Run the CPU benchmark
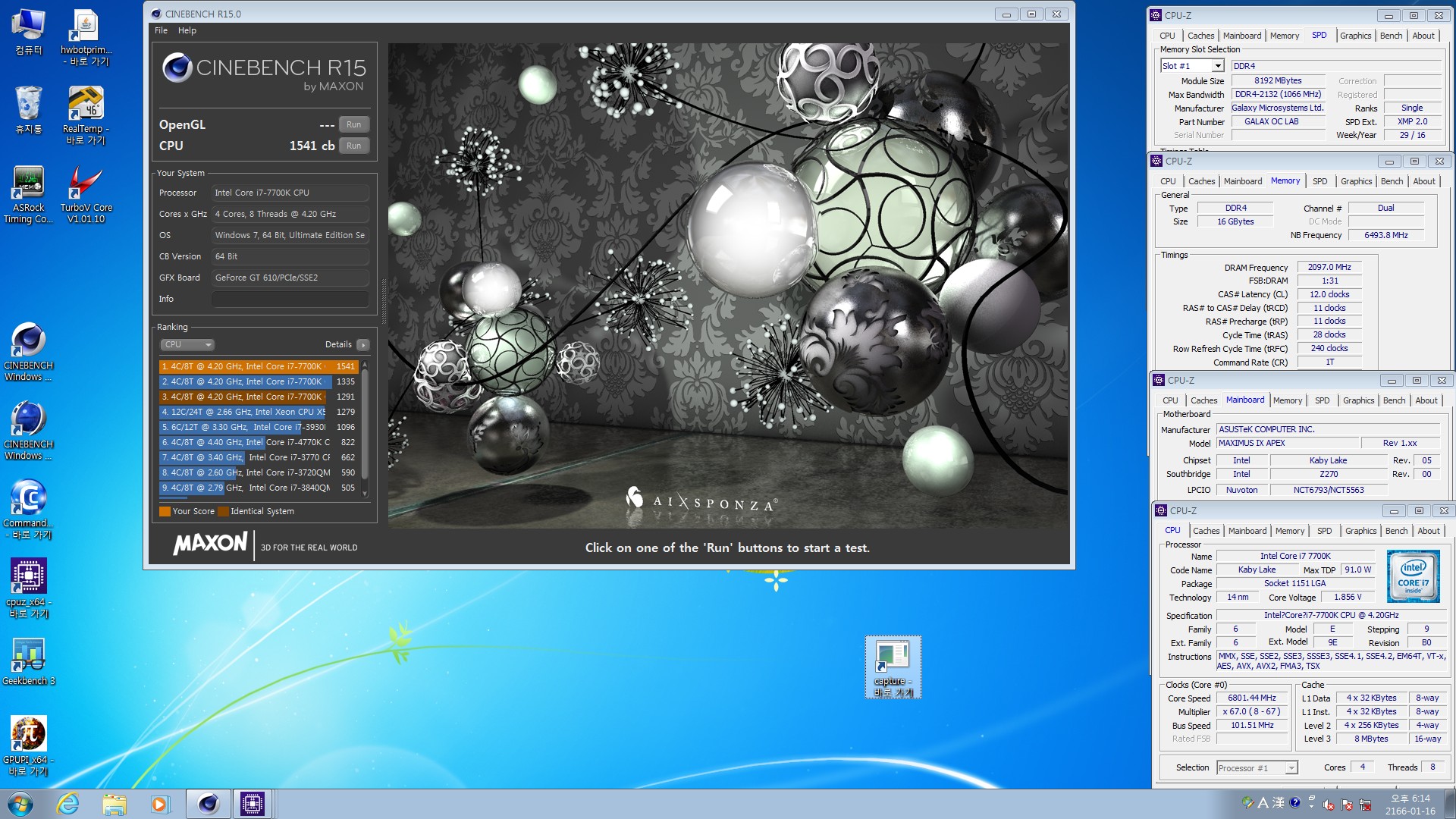 (354, 146)
